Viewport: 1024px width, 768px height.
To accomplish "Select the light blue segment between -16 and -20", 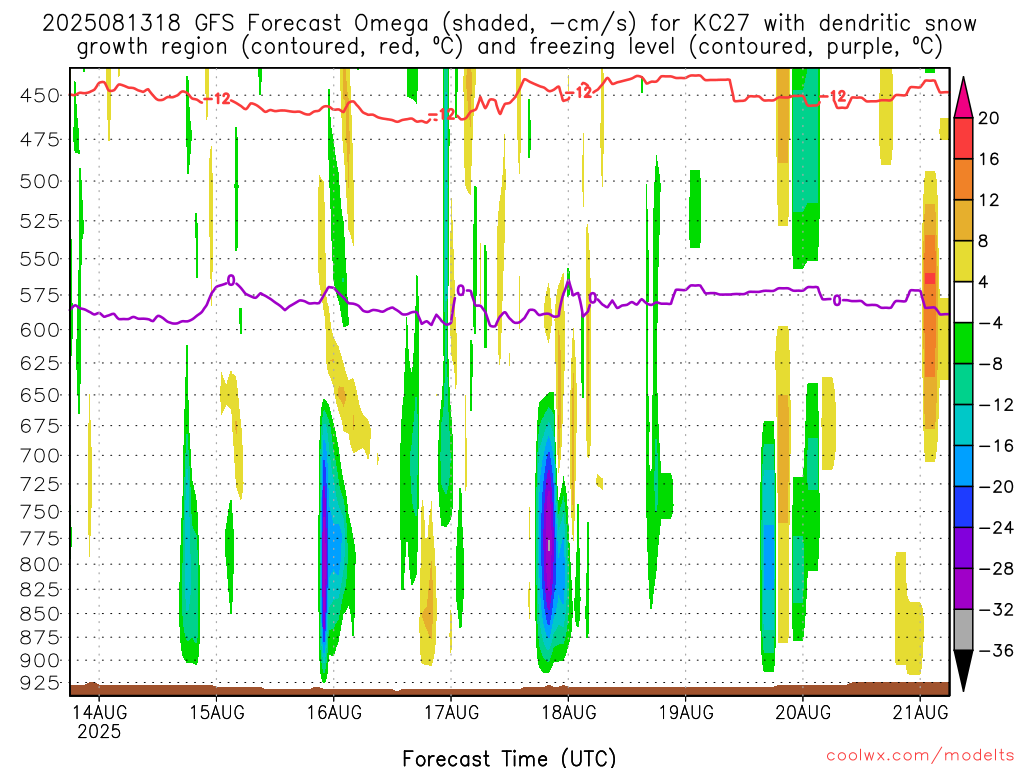I will click(x=963, y=466).
